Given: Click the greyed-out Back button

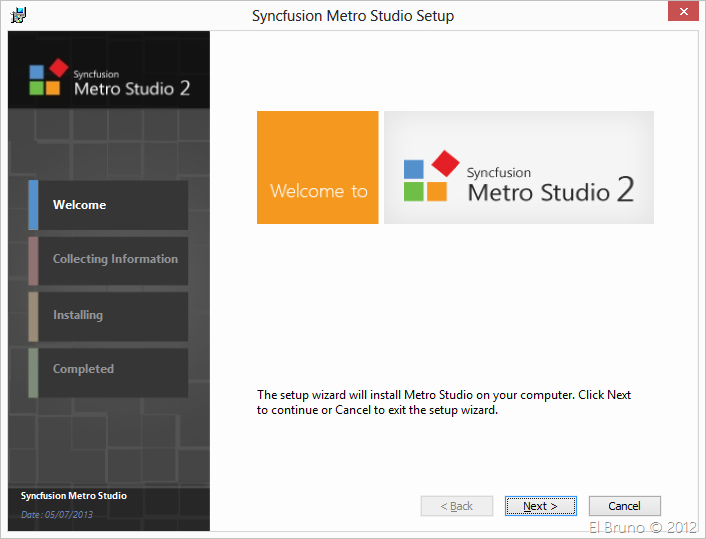Looking at the screenshot, I should coord(456,506).
